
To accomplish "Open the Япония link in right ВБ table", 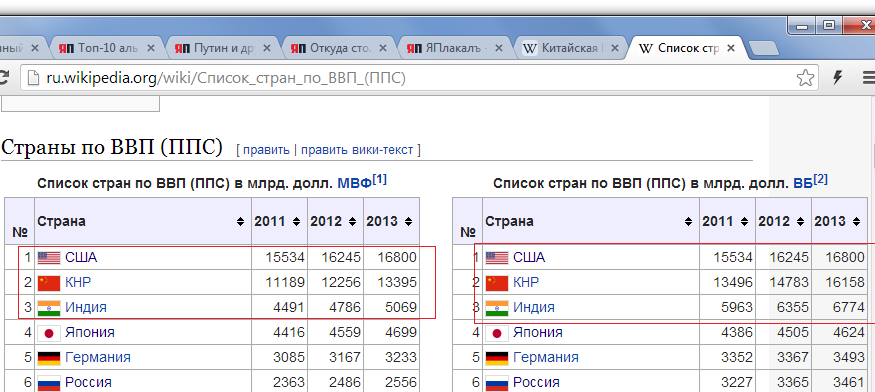I will pyautogui.click(x=538, y=332).
